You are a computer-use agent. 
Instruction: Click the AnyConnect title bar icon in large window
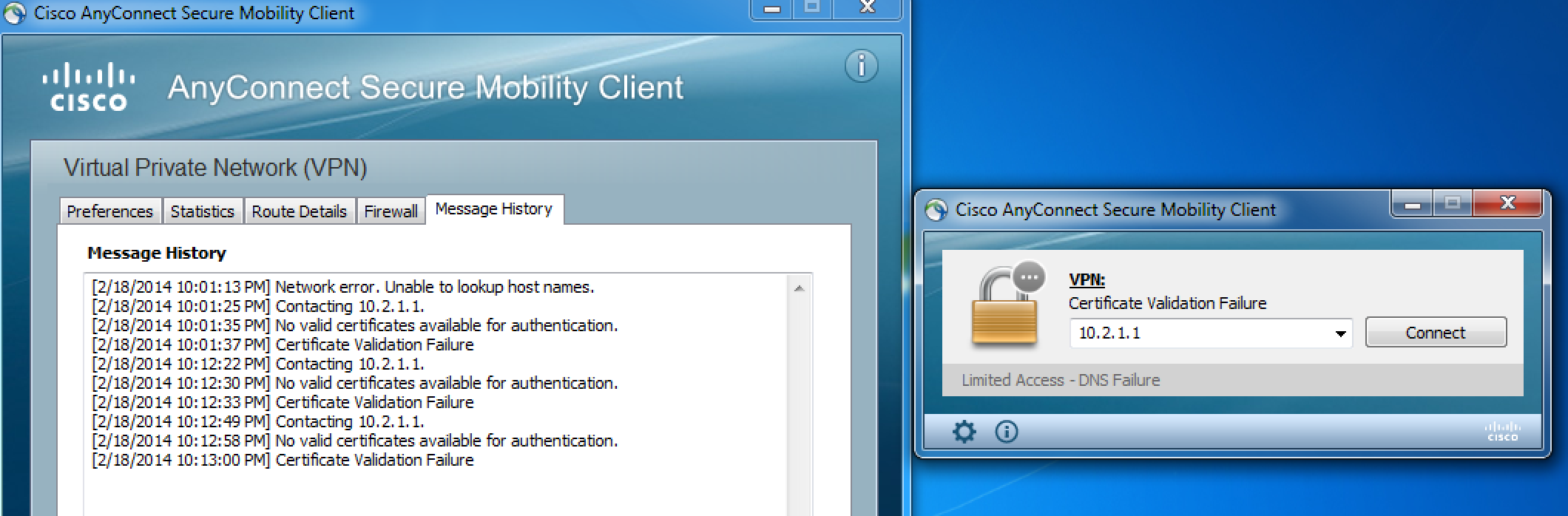pyautogui.click(x=15, y=13)
